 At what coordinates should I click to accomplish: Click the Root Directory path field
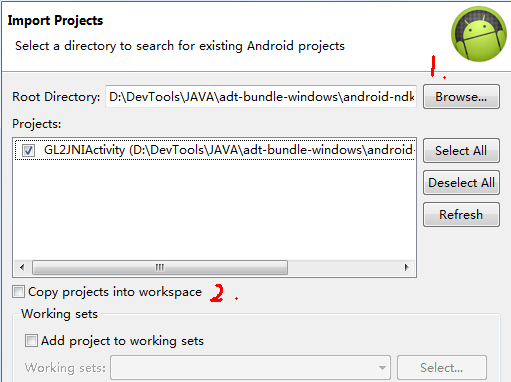261,97
